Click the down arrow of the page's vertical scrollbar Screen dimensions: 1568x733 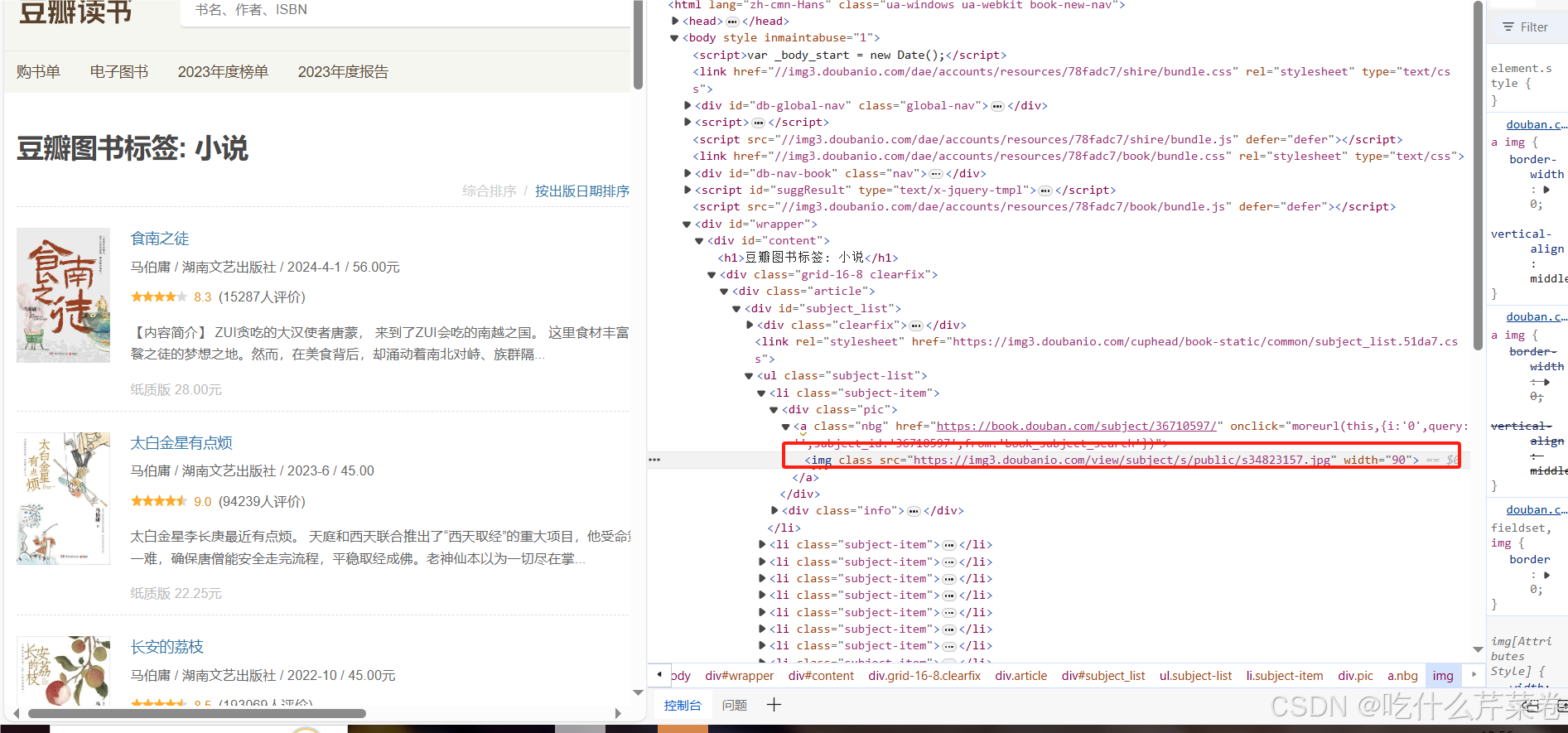[x=638, y=692]
